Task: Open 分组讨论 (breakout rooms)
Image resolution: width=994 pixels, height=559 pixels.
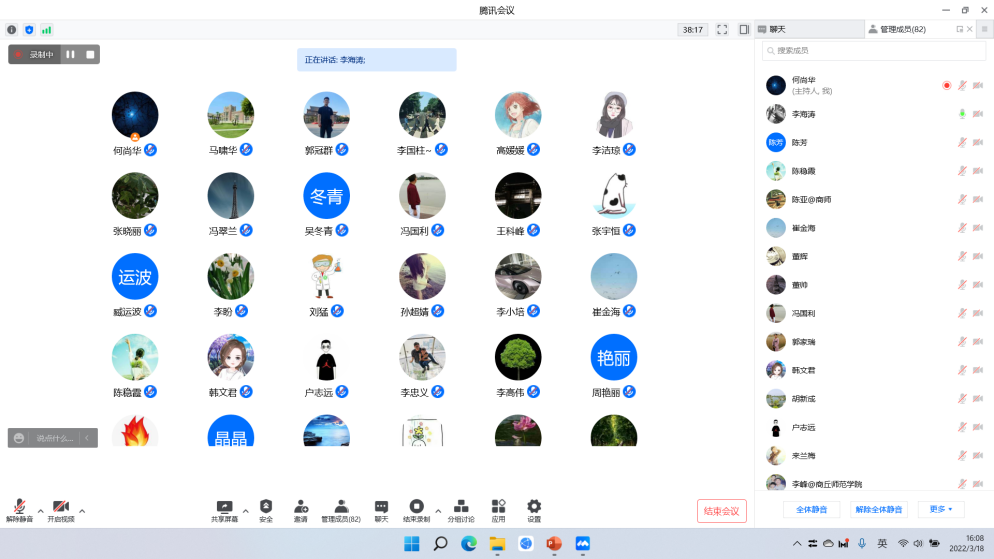Action: [461, 510]
